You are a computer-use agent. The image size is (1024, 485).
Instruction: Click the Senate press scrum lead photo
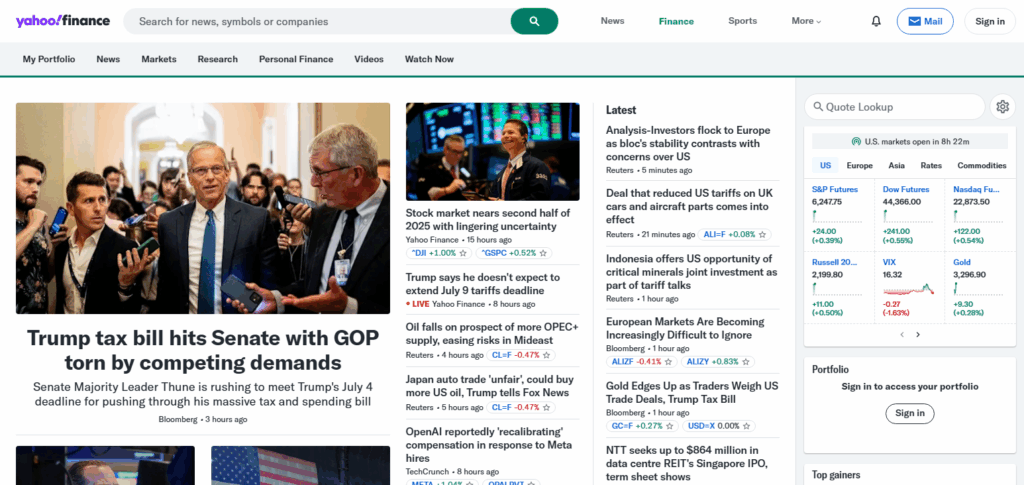203,208
